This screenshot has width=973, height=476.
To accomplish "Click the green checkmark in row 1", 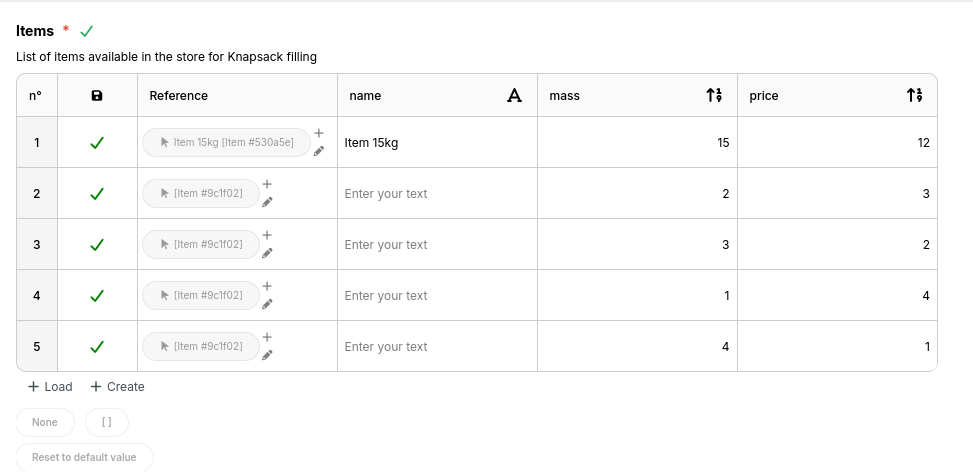I will (x=97, y=143).
